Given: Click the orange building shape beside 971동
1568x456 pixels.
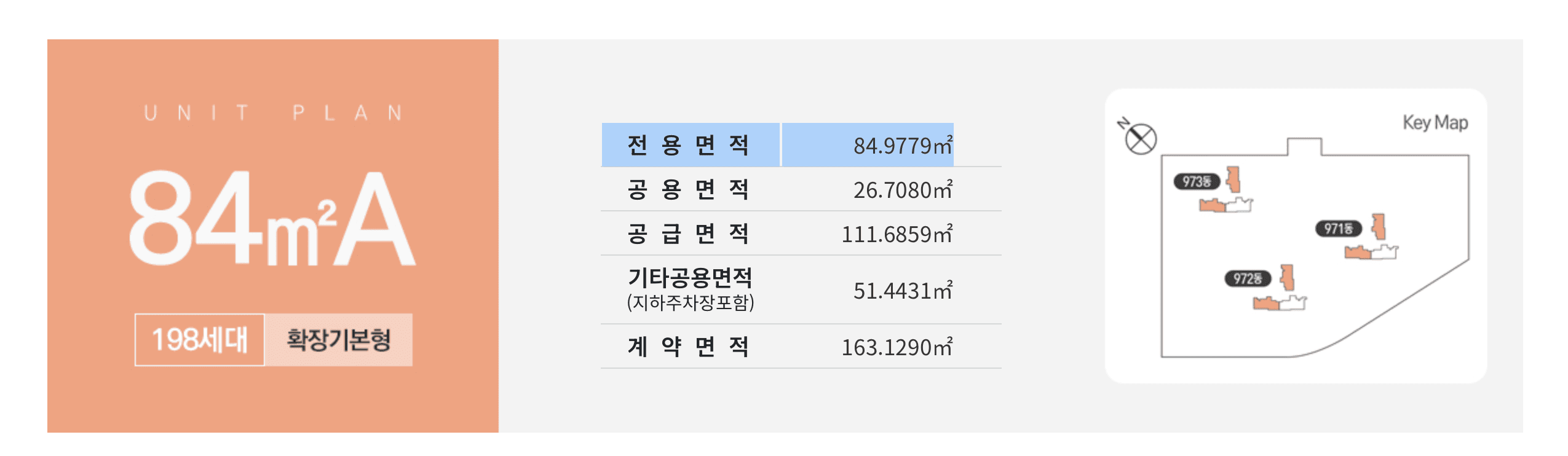Looking at the screenshot, I should click(1379, 227).
